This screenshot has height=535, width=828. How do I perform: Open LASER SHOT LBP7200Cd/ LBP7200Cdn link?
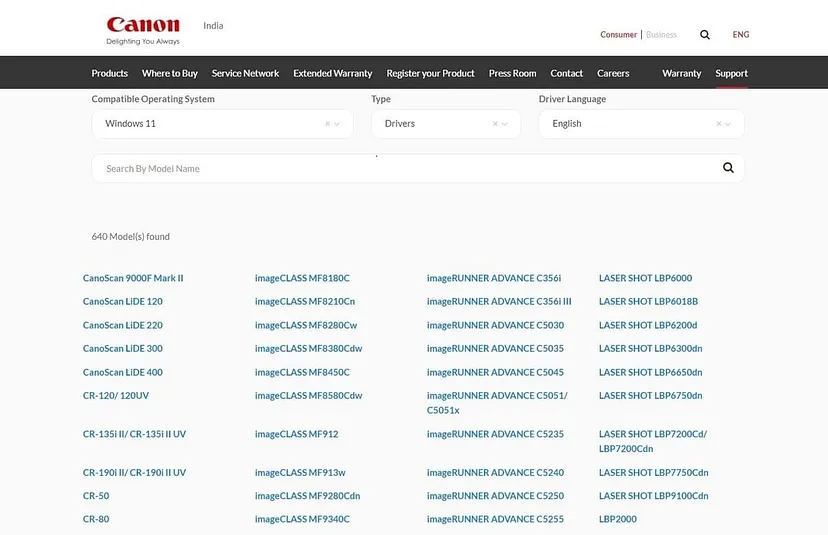[653, 441]
